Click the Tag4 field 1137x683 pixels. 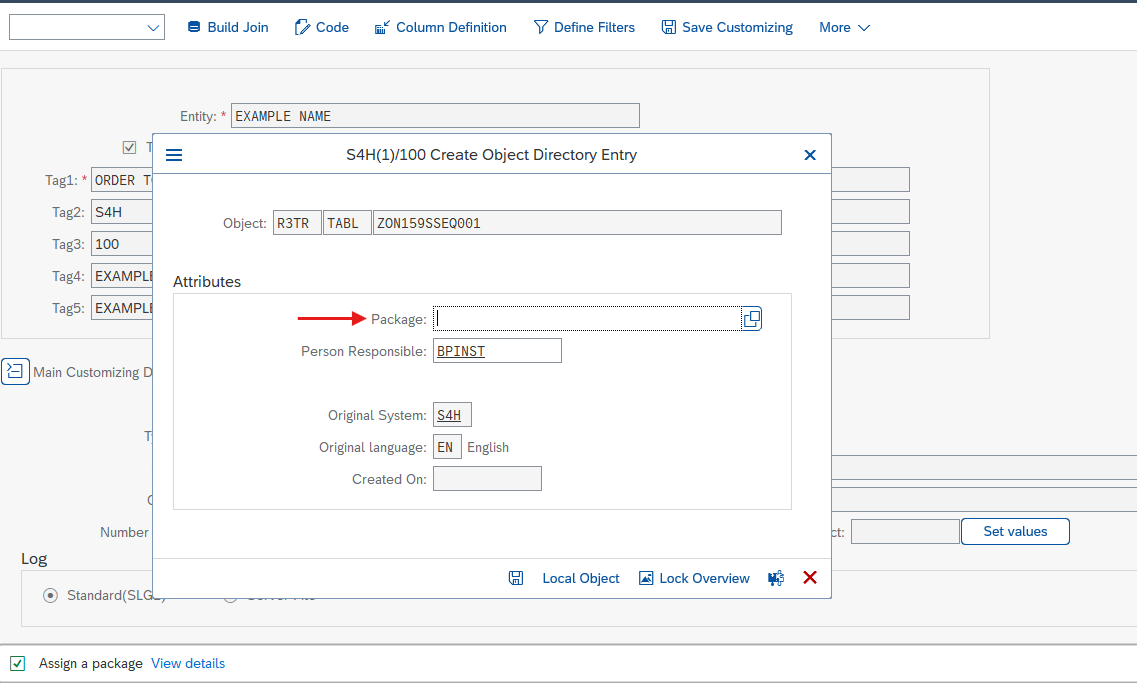[122, 276]
